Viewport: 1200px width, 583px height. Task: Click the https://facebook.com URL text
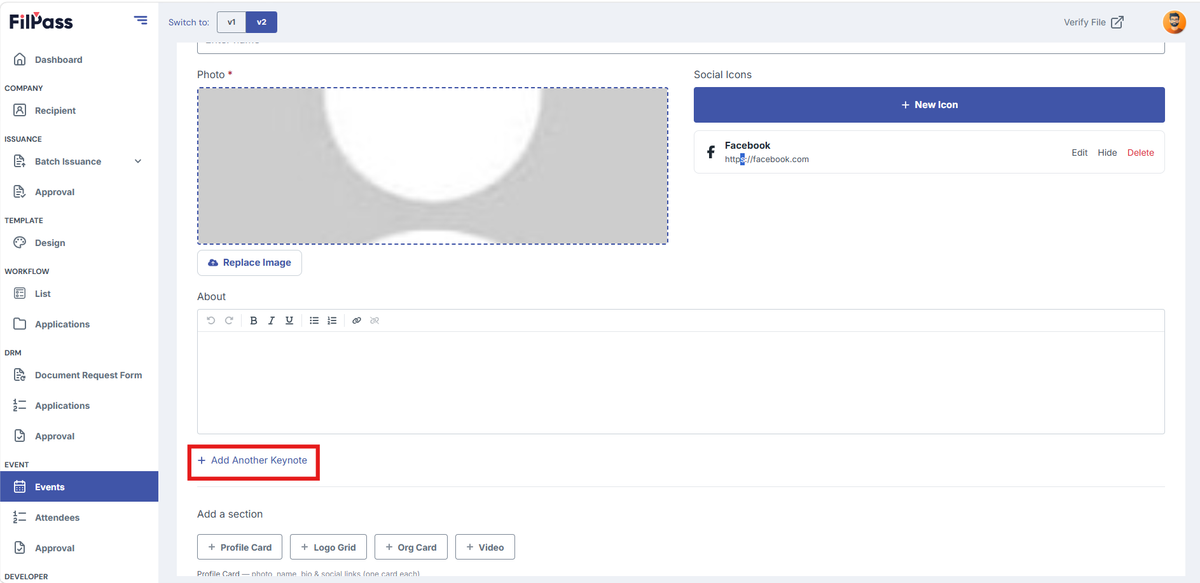(767, 159)
